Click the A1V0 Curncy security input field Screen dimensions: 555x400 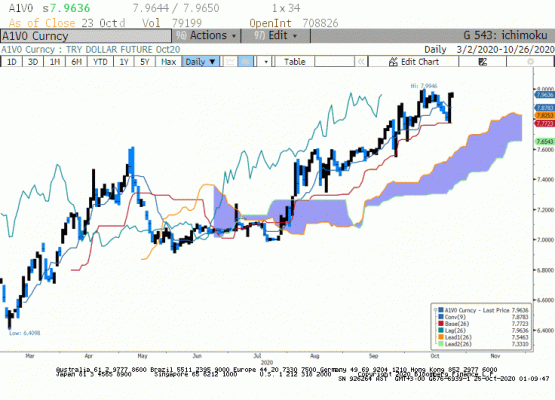coord(86,36)
